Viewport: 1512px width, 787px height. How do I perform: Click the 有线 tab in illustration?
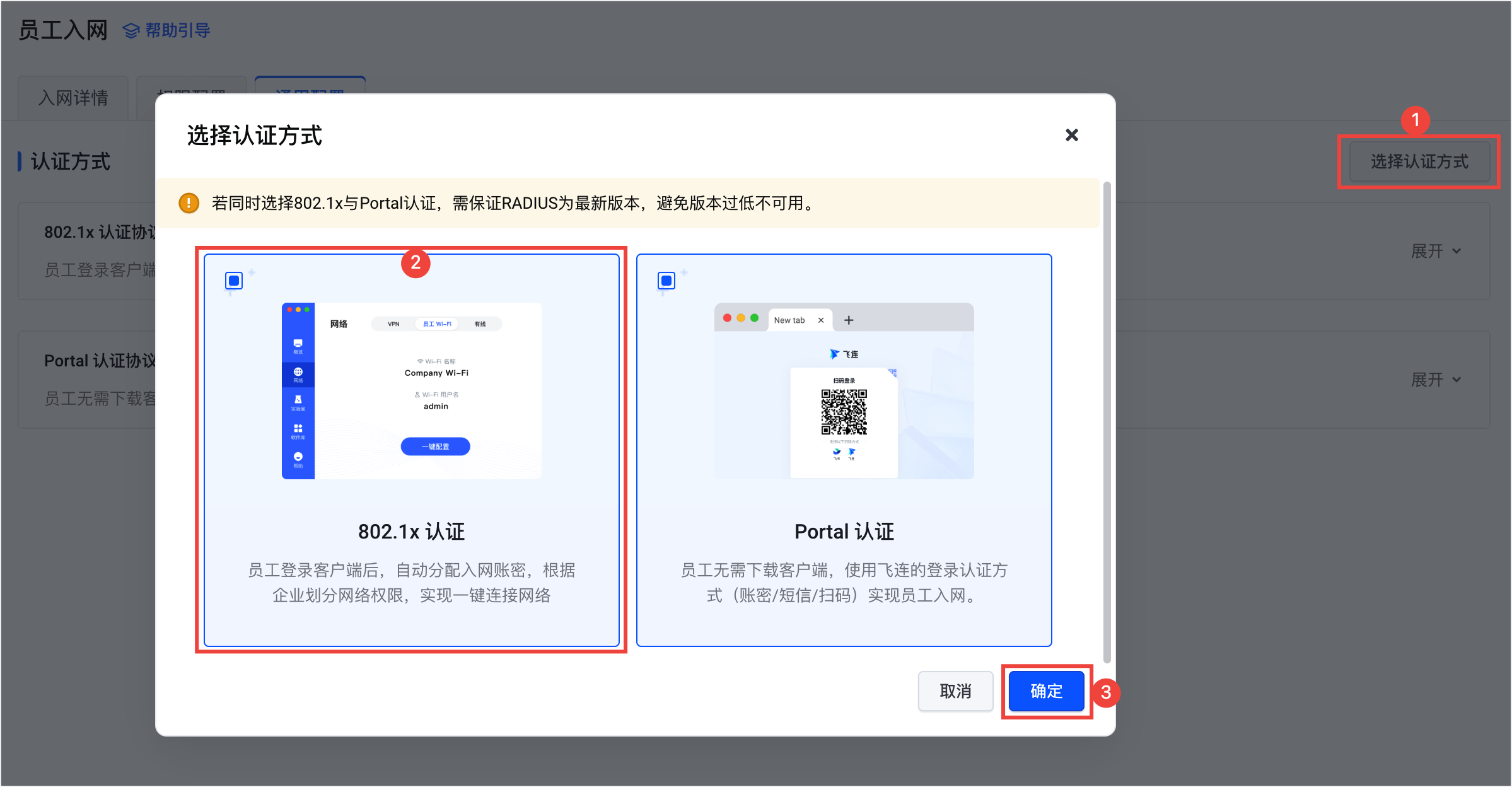tap(480, 324)
